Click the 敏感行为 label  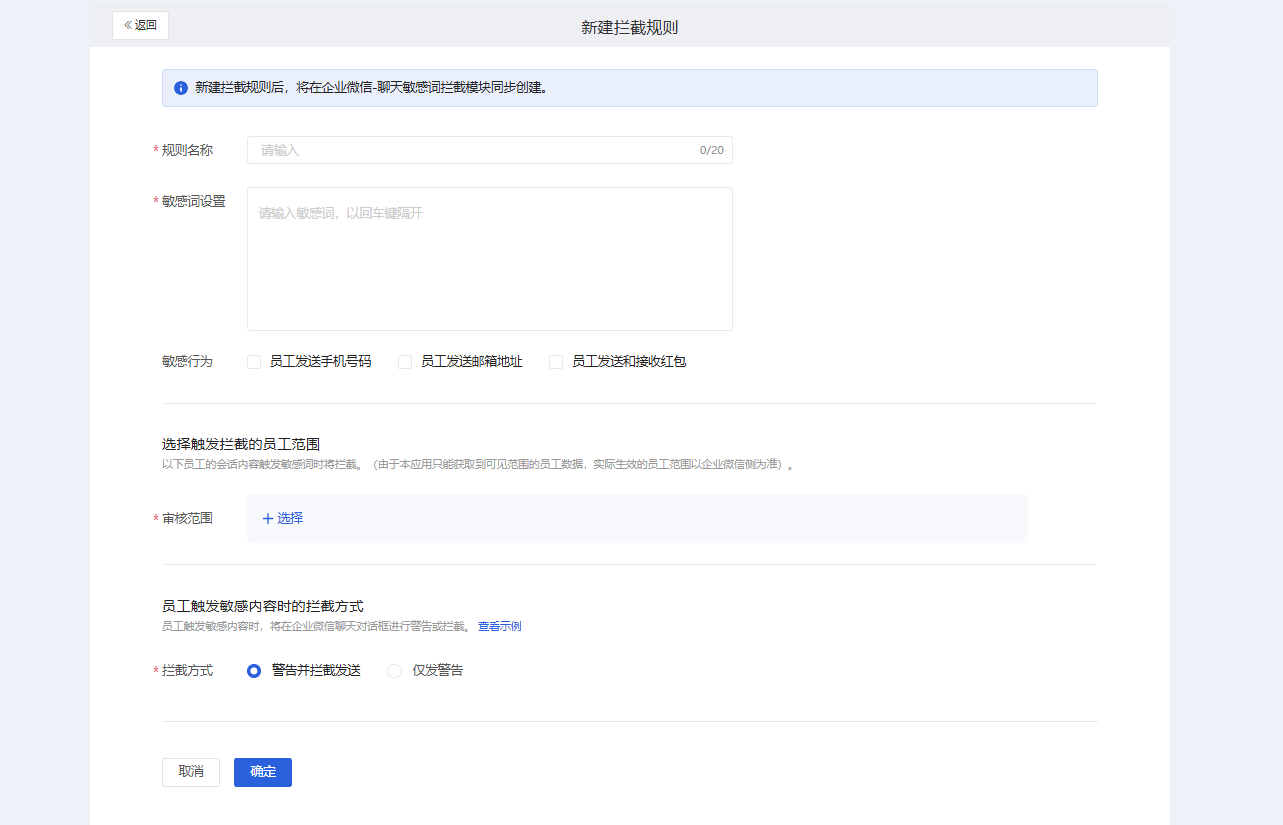(188, 362)
